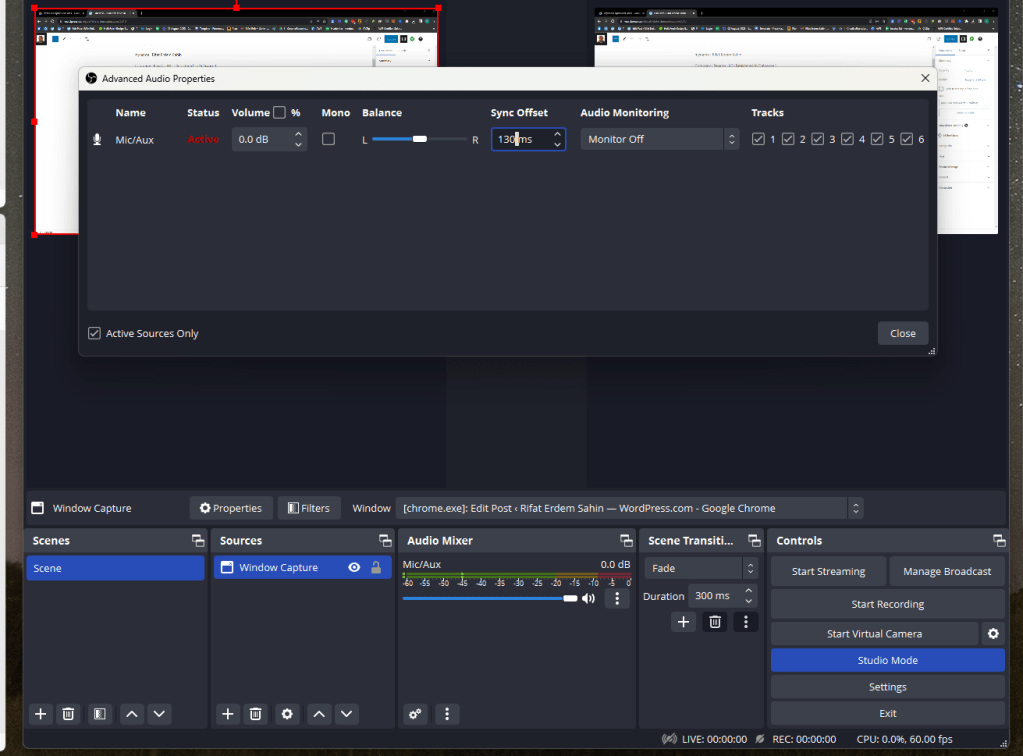This screenshot has width=1023, height=756.
Task: Click Start Streaming
Action: [829, 571]
